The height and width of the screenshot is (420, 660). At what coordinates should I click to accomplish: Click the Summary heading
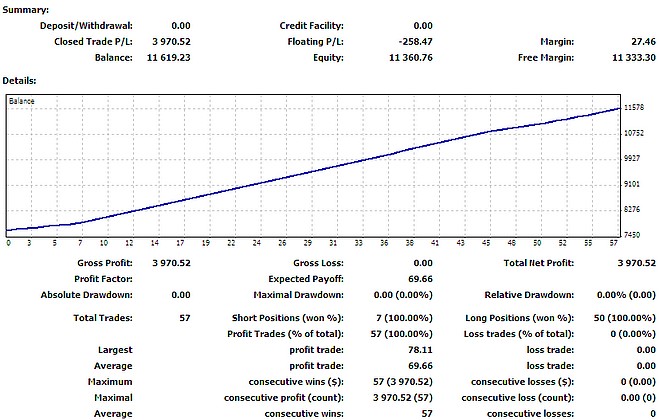pos(26,10)
